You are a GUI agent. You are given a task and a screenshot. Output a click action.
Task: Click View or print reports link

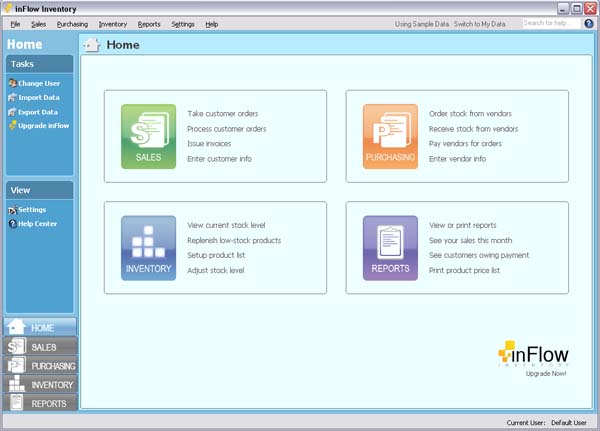(463, 225)
